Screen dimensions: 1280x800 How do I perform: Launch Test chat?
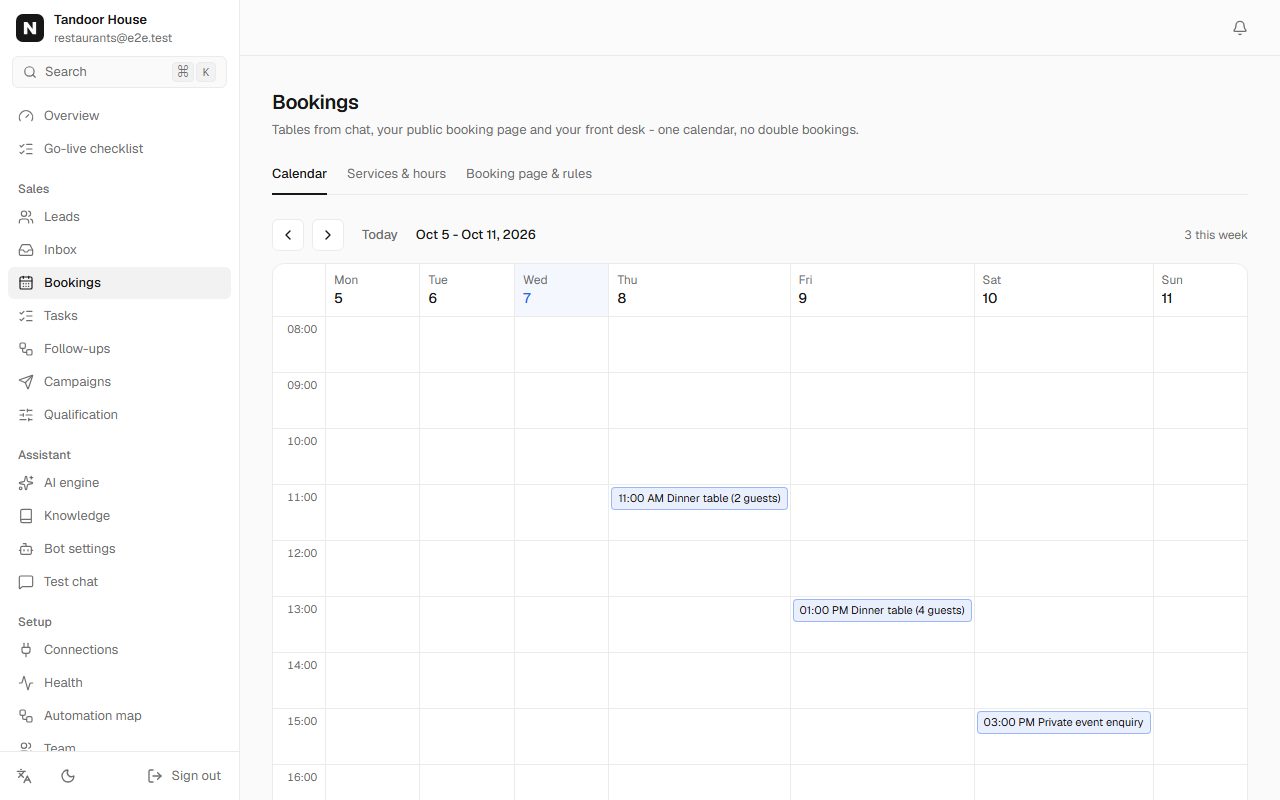[119, 582]
